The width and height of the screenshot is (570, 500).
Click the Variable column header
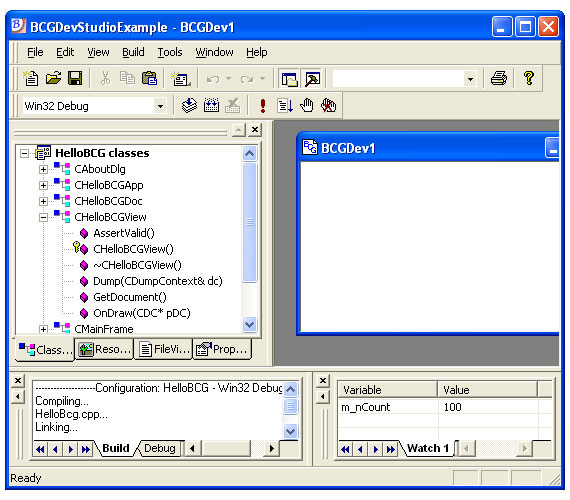coord(388,390)
